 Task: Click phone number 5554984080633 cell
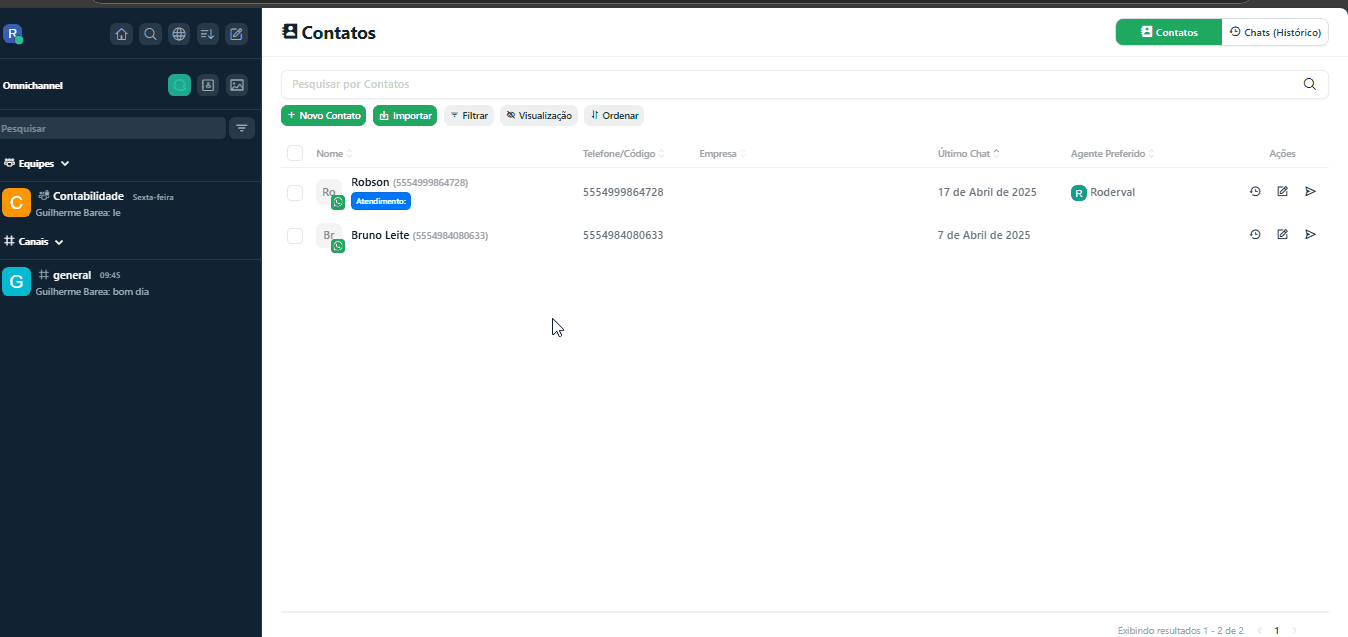(x=623, y=235)
